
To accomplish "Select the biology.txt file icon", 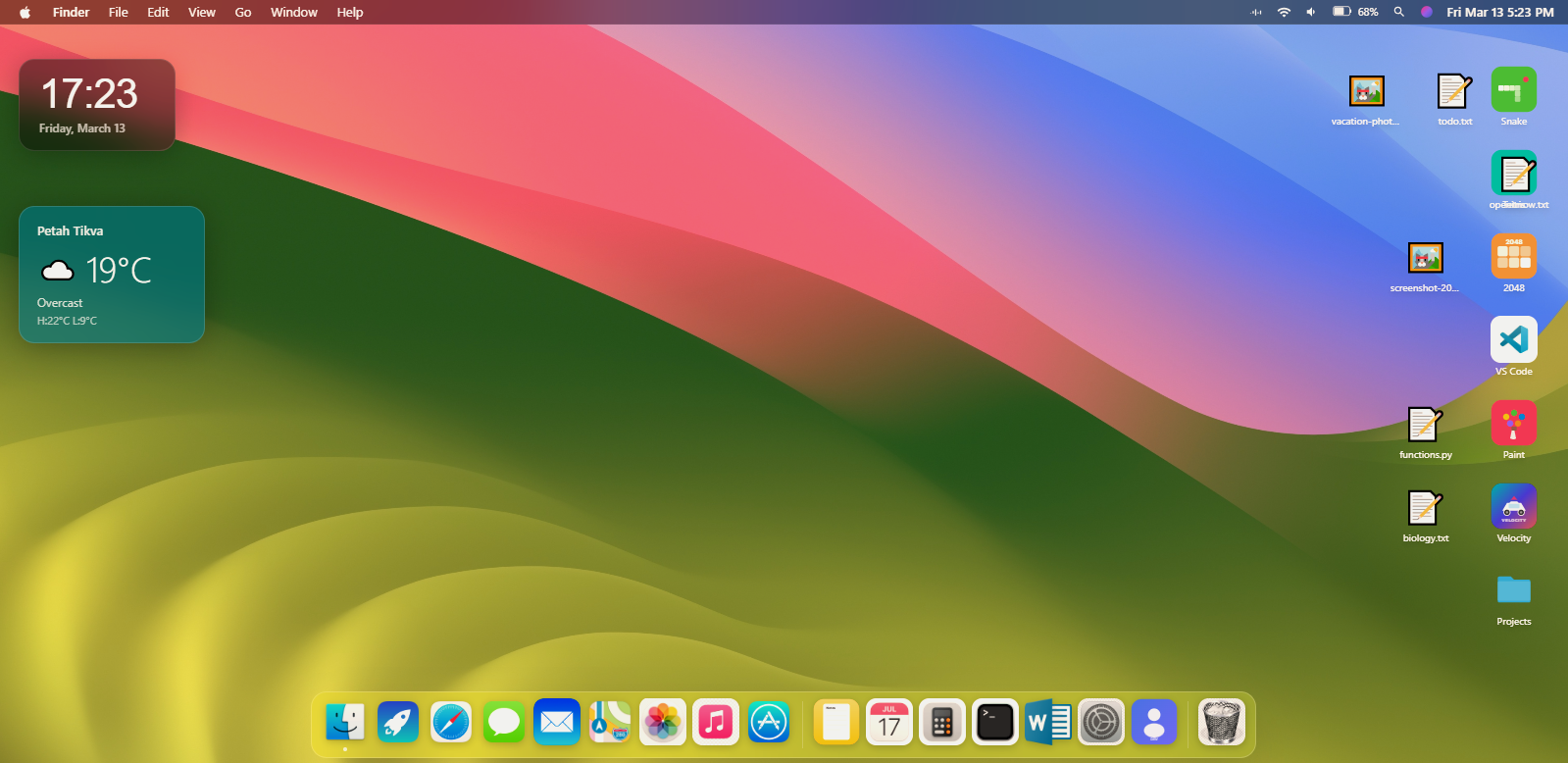I will coord(1426,507).
